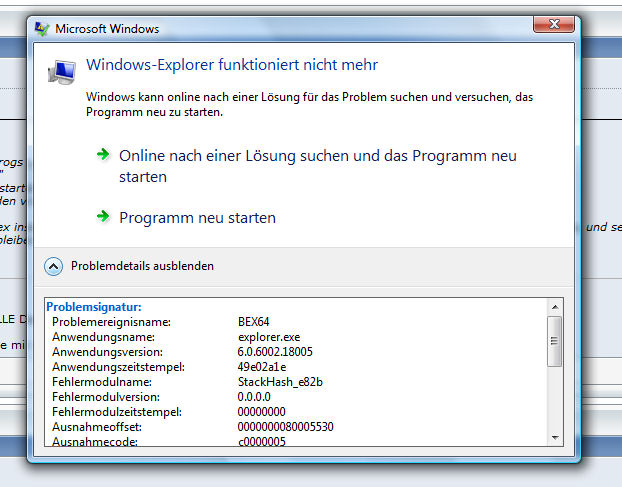Click the 'Problemereignisname:' label
The height and width of the screenshot is (487, 622).
(111, 322)
